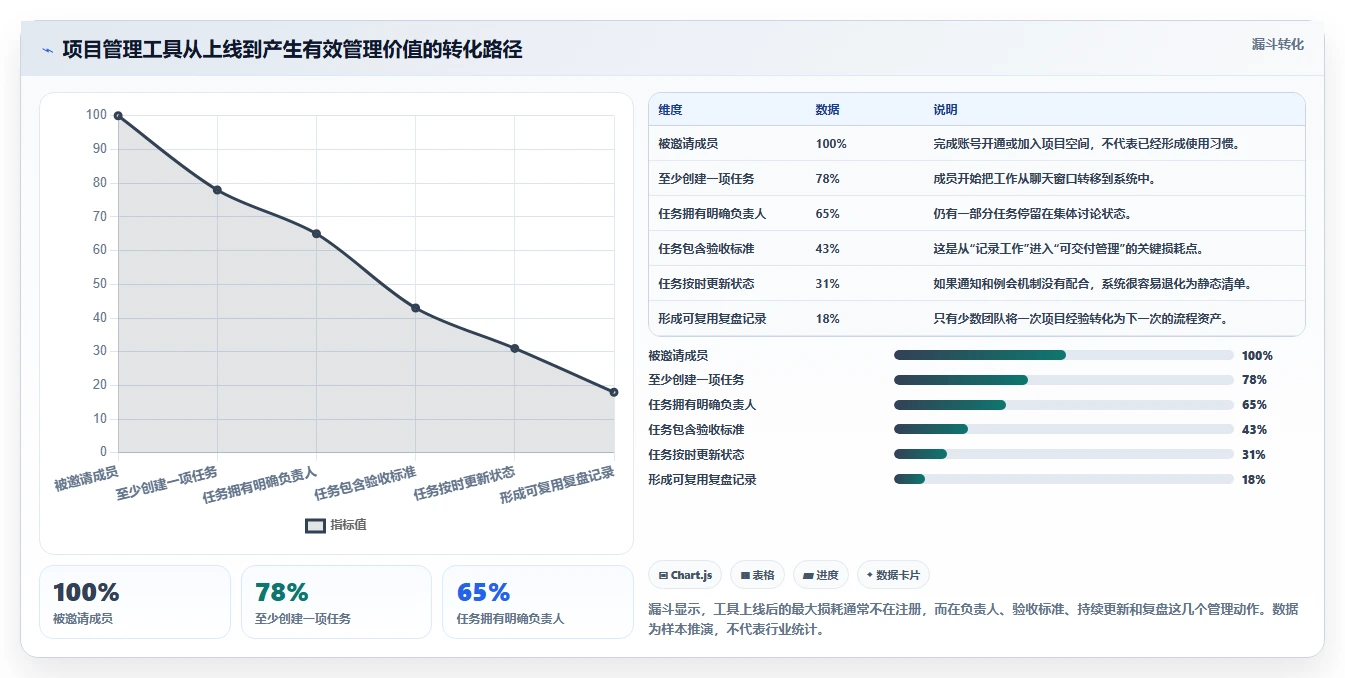Click the 43% cell in the table
This screenshot has height=678, width=1345.
point(827,249)
